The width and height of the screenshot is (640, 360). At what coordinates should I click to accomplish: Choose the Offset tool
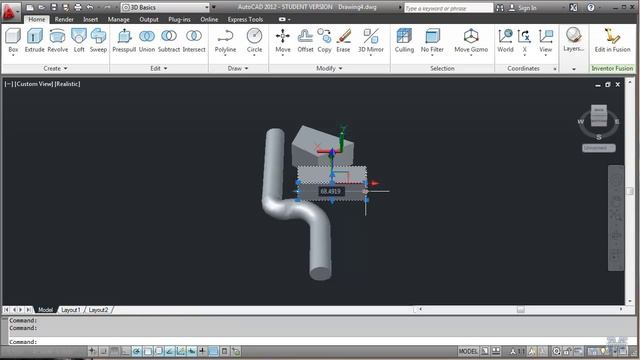click(305, 41)
